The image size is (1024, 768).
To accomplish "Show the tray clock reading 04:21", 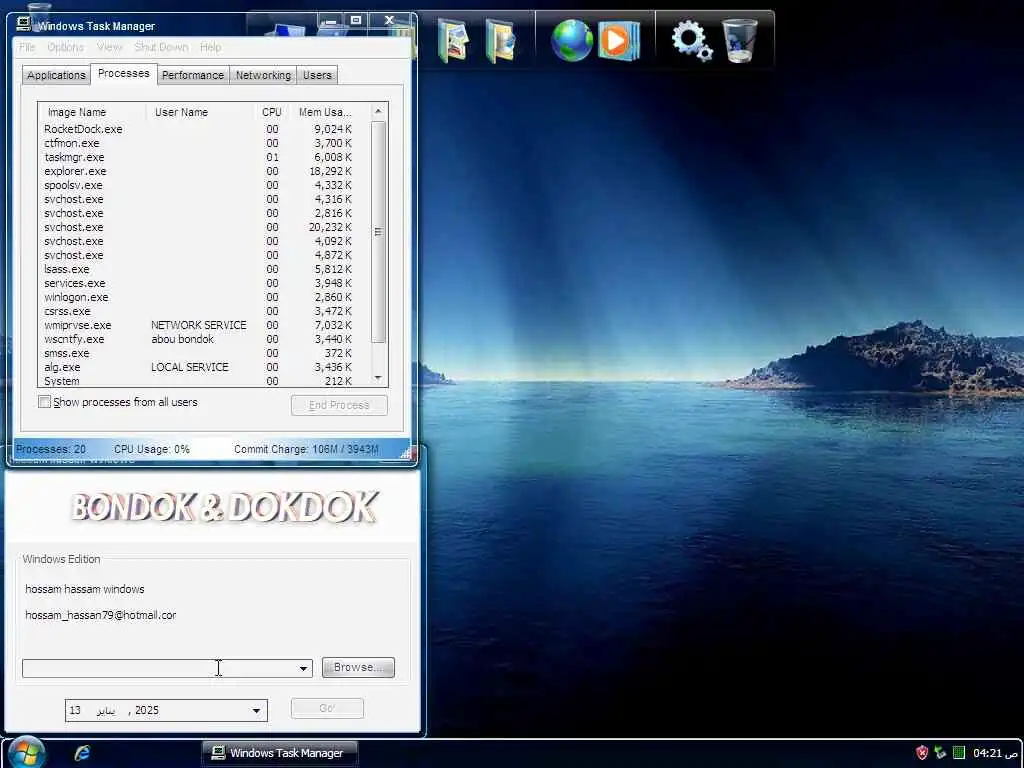I will (995, 753).
